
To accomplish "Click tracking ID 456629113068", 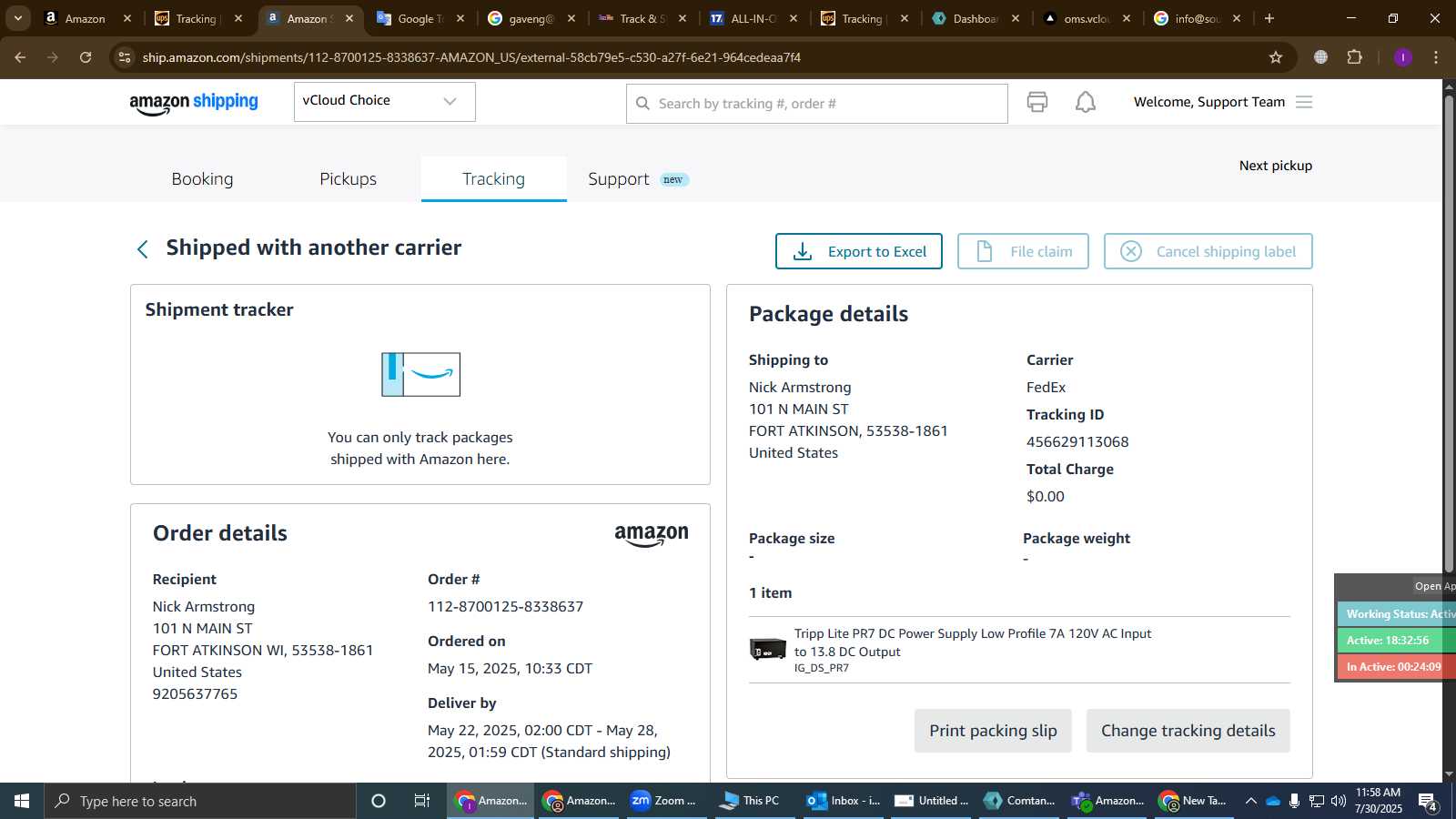I will 1077,442.
